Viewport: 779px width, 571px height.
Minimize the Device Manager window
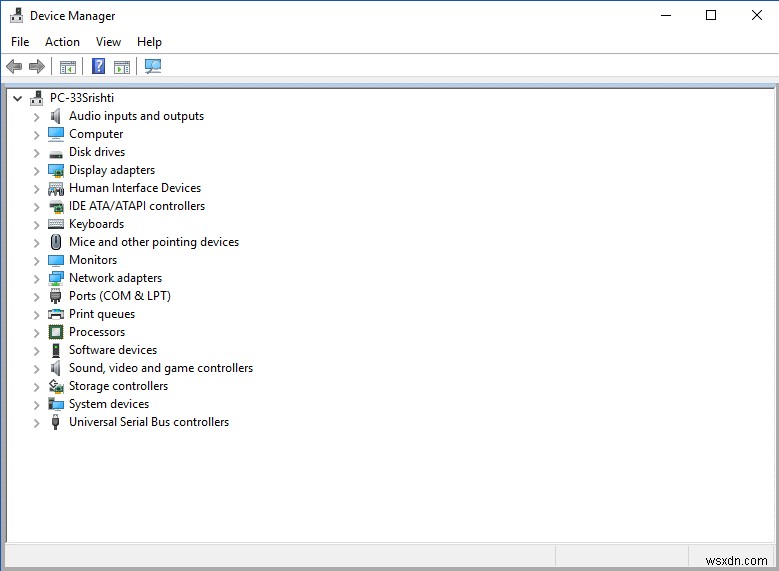click(666, 15)
